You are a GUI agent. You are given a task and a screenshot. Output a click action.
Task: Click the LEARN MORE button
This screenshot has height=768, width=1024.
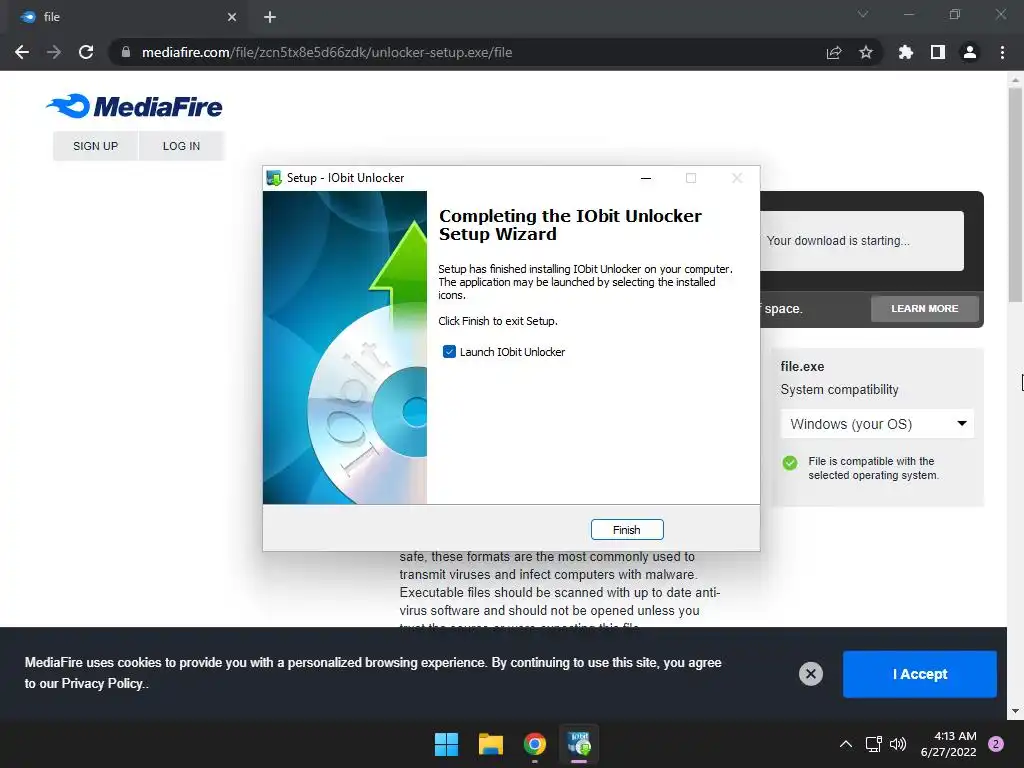(925, 308)
